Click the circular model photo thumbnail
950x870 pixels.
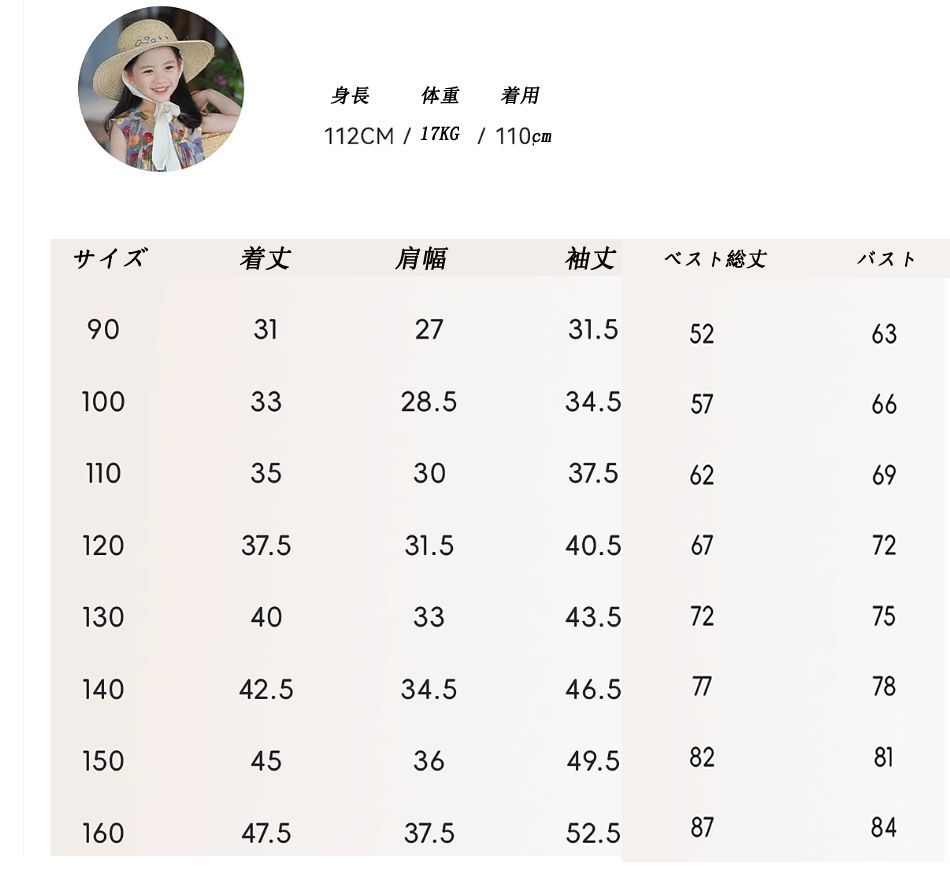tap(161, 89)
